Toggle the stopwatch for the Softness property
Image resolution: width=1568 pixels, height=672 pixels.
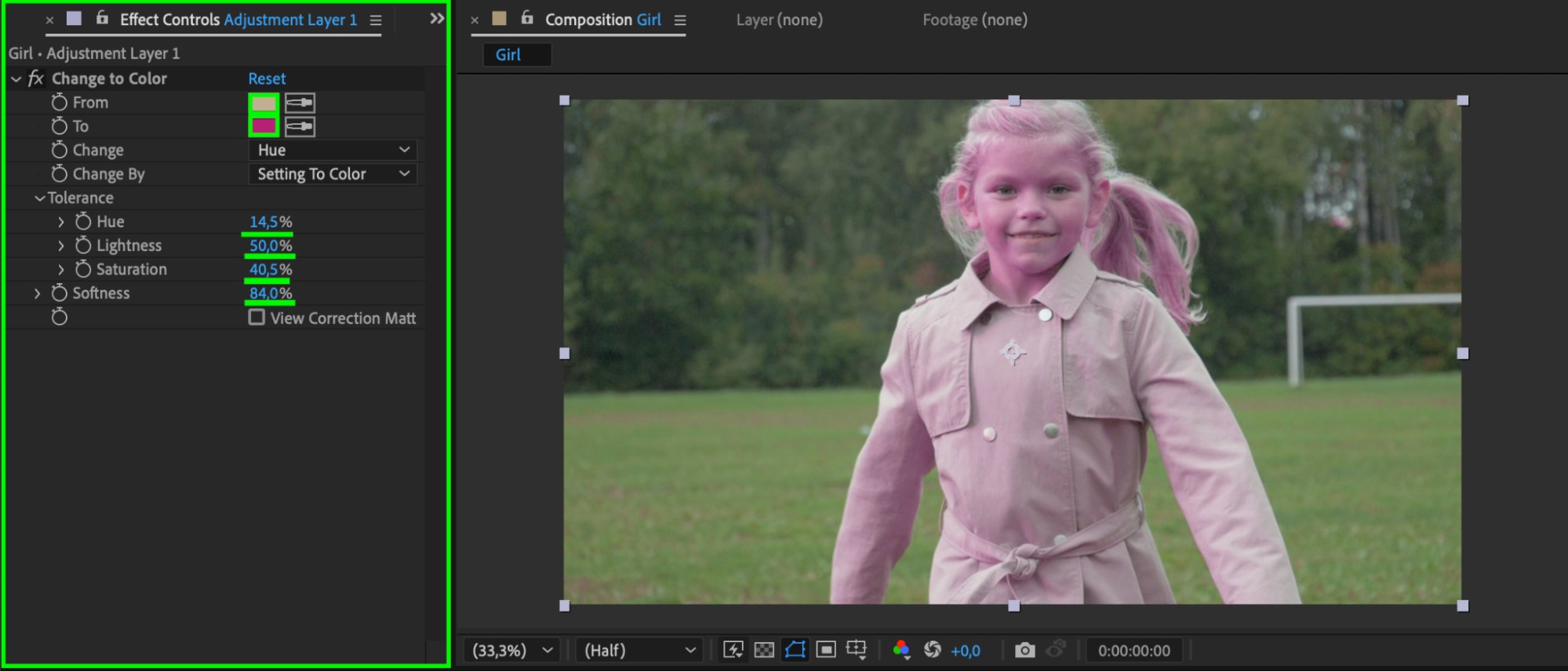60,293
